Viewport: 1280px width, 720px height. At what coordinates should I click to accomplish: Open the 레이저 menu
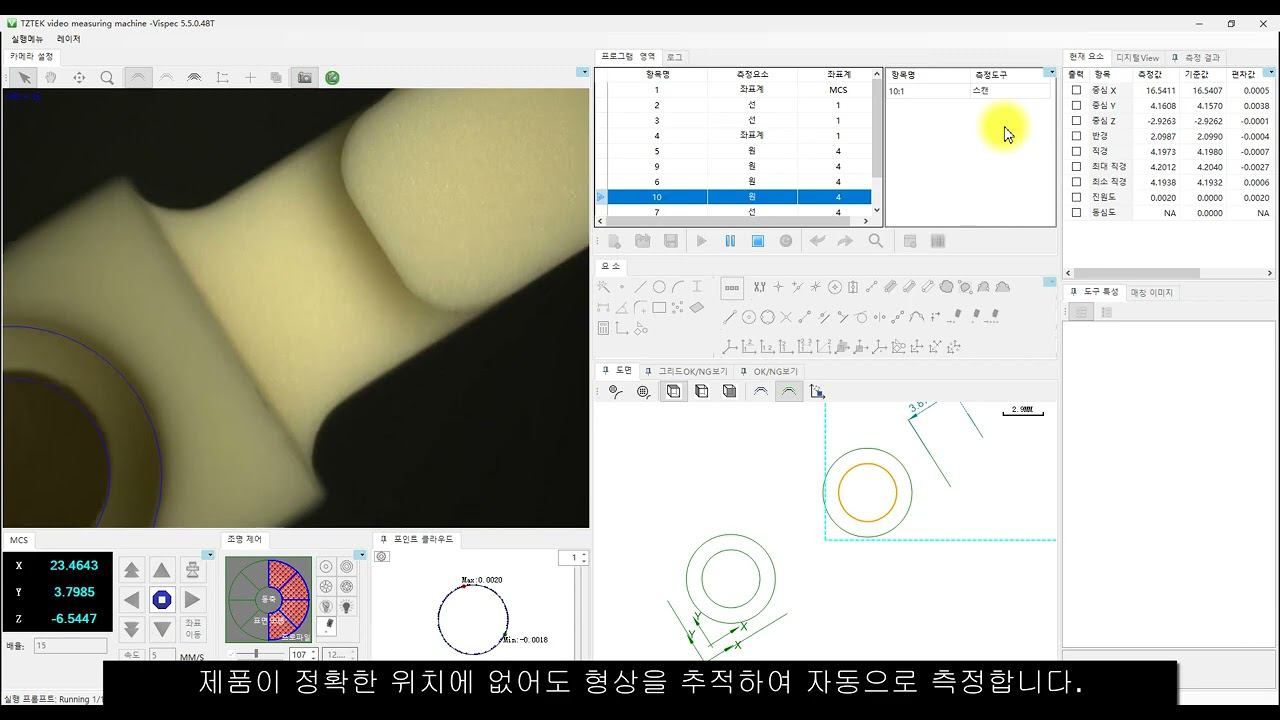coord(69,39)
